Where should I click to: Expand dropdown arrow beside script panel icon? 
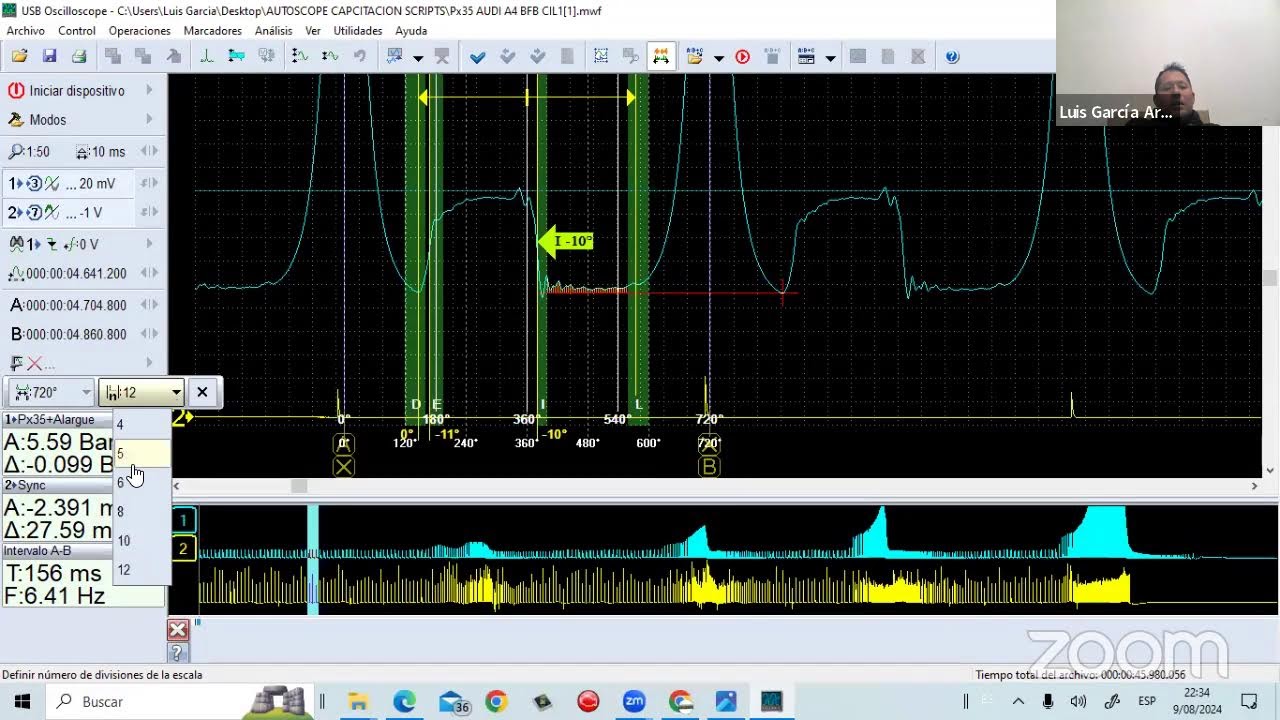(x=830, y=58)
